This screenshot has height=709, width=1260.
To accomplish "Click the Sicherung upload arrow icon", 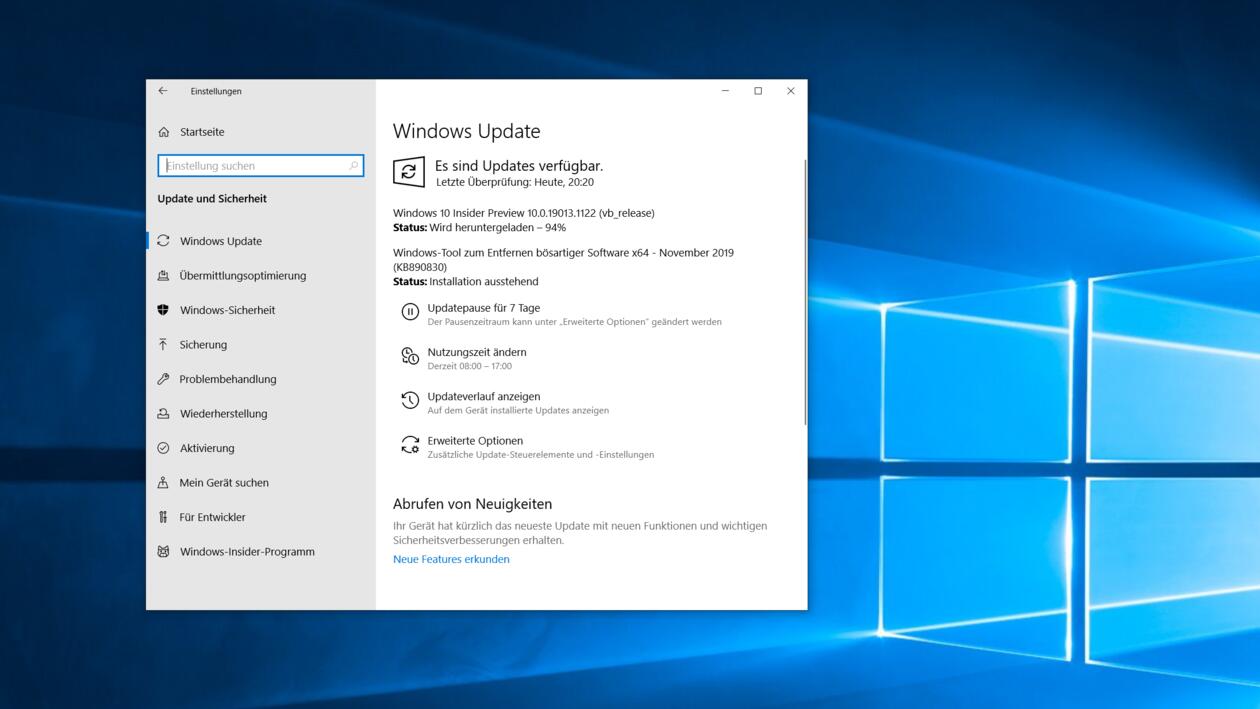I will (x=164, y=345).
